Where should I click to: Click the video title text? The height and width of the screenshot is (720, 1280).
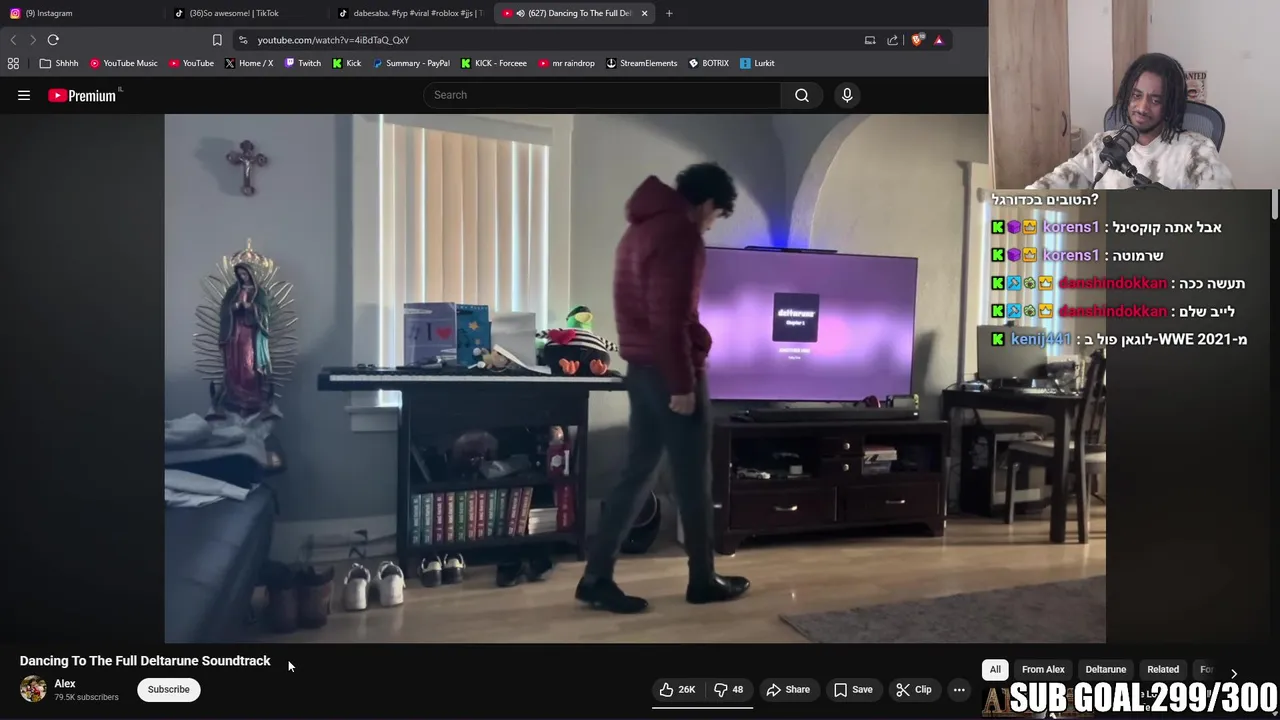(x=145, y=661)
